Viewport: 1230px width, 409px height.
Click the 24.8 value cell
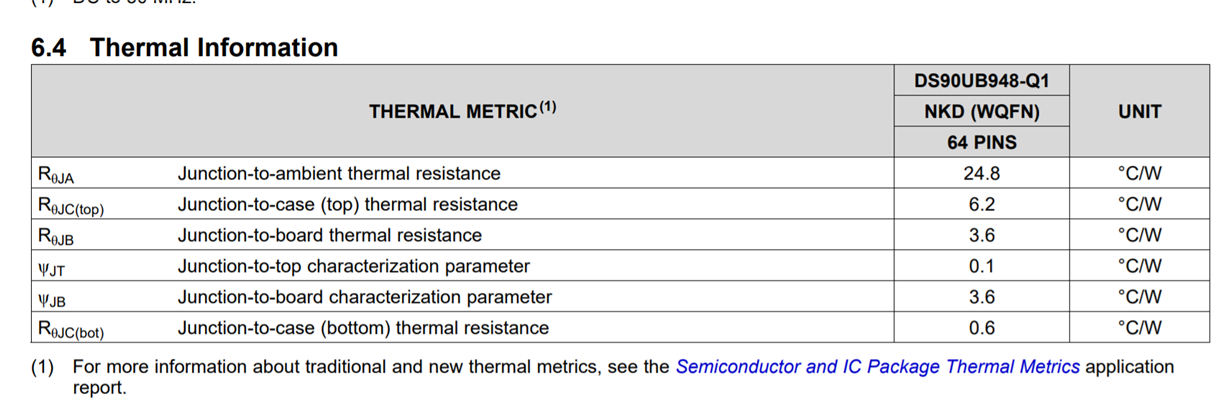(x=981, y=174)
